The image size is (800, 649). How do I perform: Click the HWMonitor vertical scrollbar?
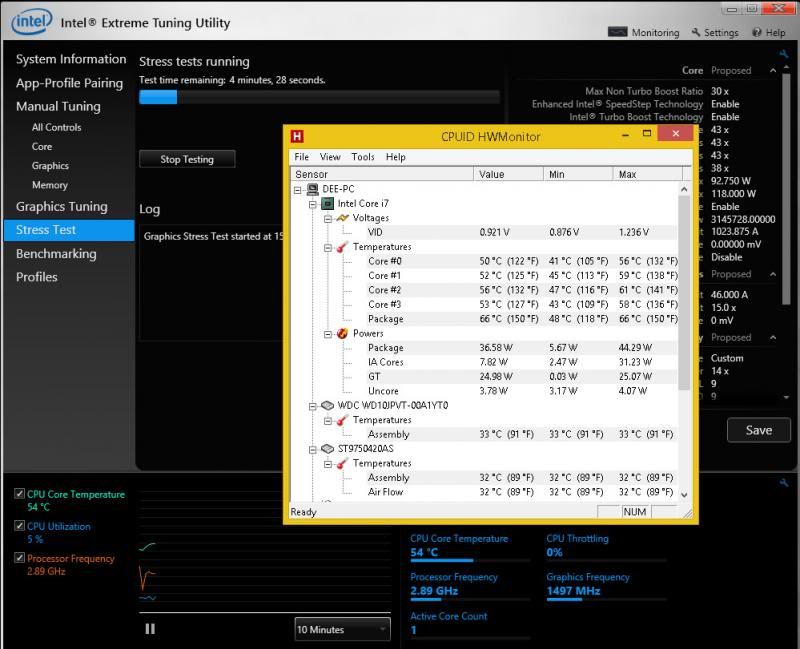tap(684, 292)
